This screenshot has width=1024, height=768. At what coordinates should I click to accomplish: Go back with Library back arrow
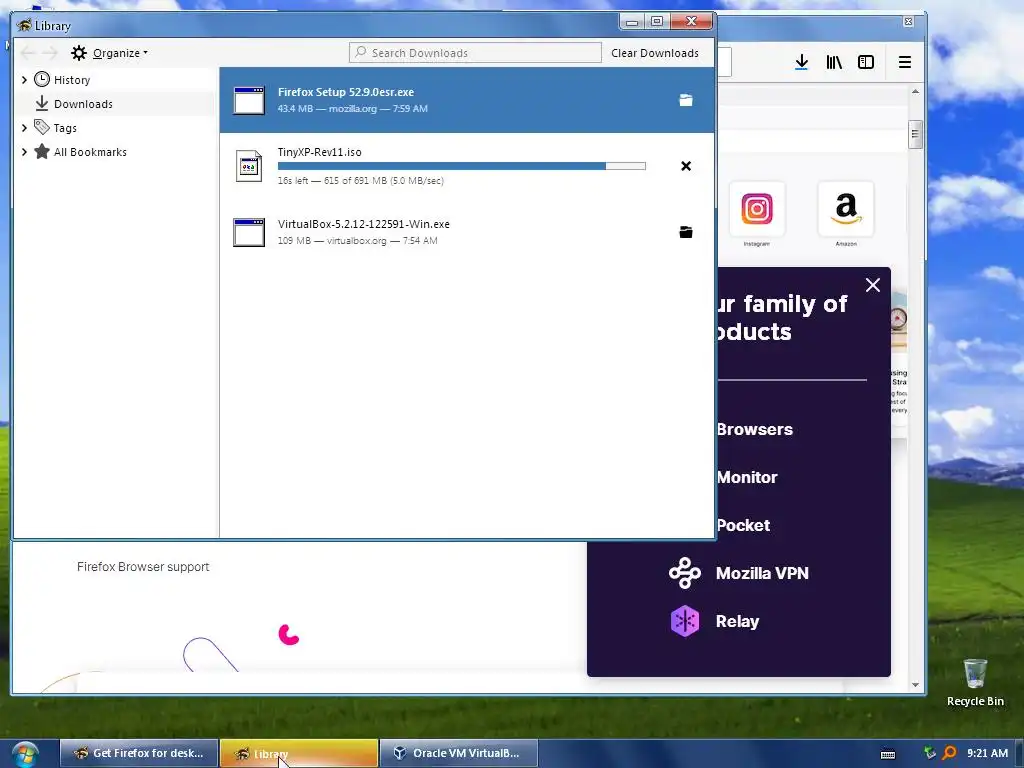pos(27,53)
